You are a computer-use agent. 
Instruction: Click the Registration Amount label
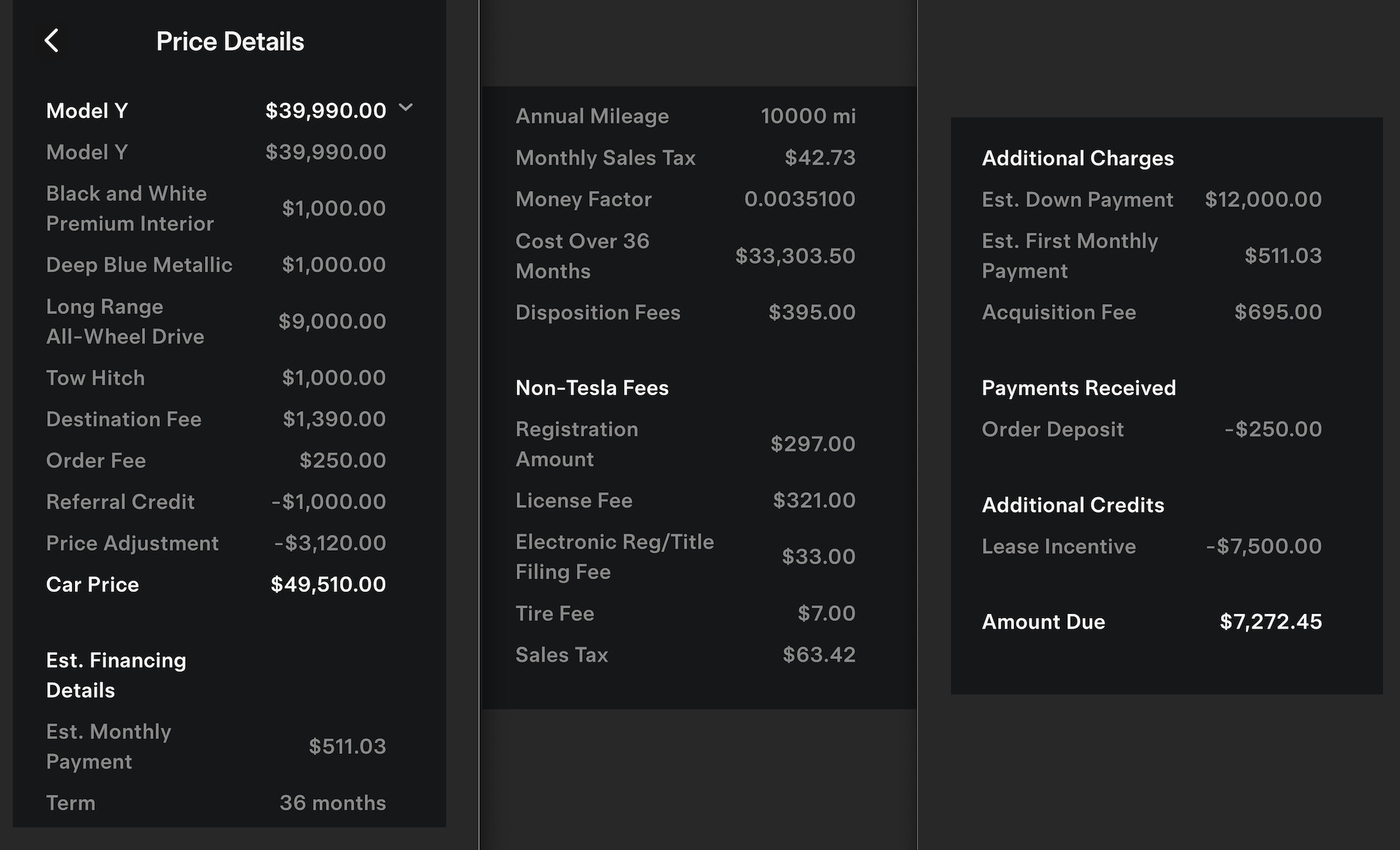coord(576,444)
